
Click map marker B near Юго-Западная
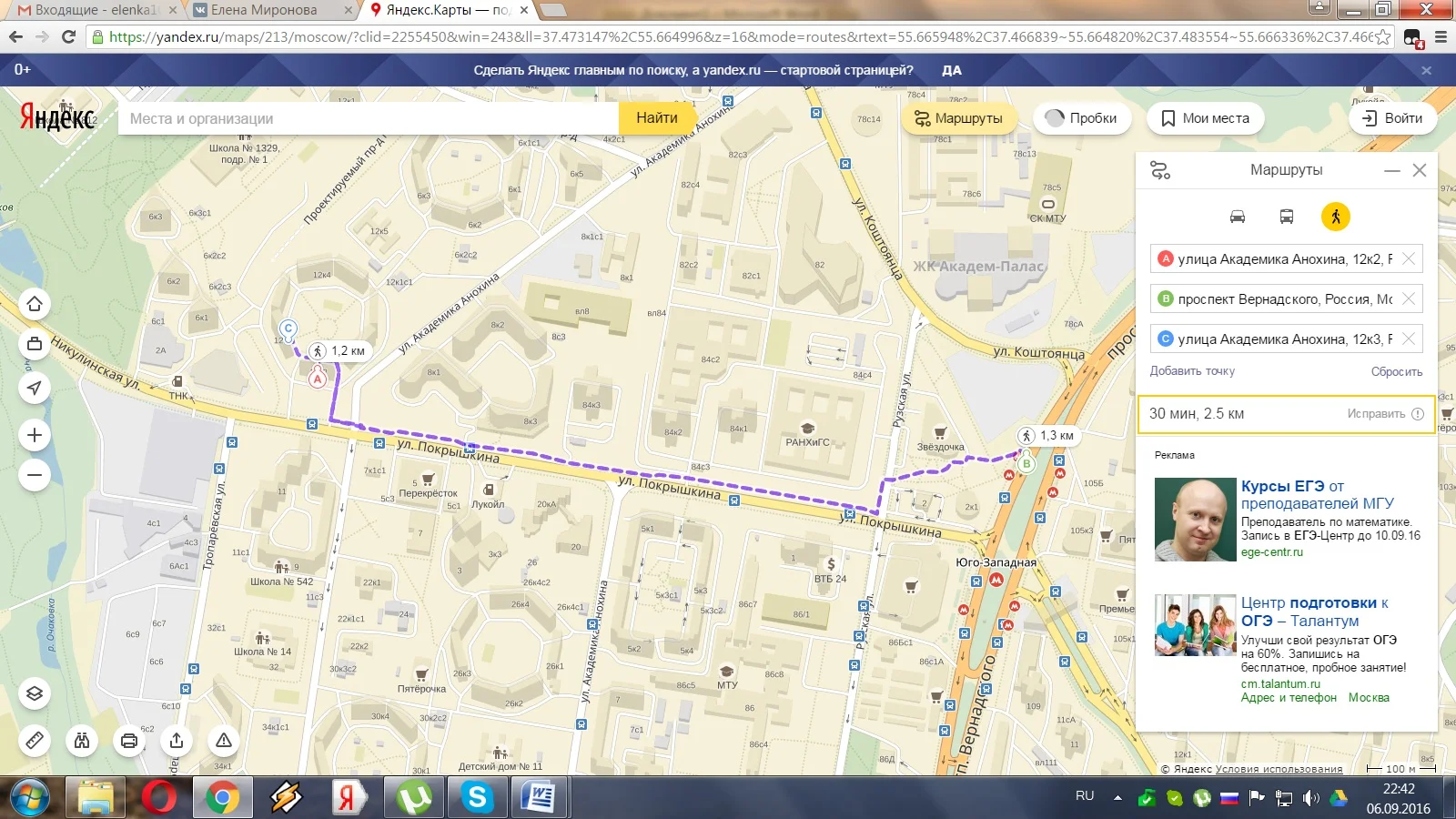point(1026,464)
